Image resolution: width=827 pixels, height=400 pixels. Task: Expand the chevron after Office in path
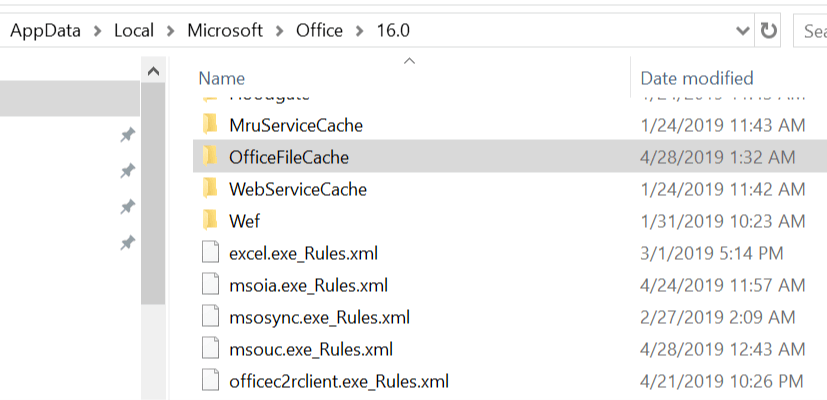pos(359,30)
